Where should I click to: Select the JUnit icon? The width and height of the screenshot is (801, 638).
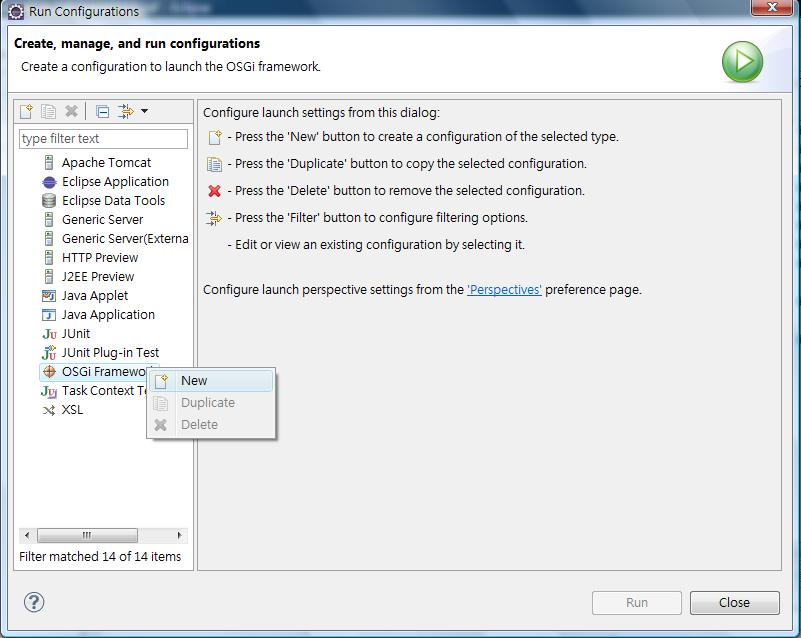coord(49,334)
